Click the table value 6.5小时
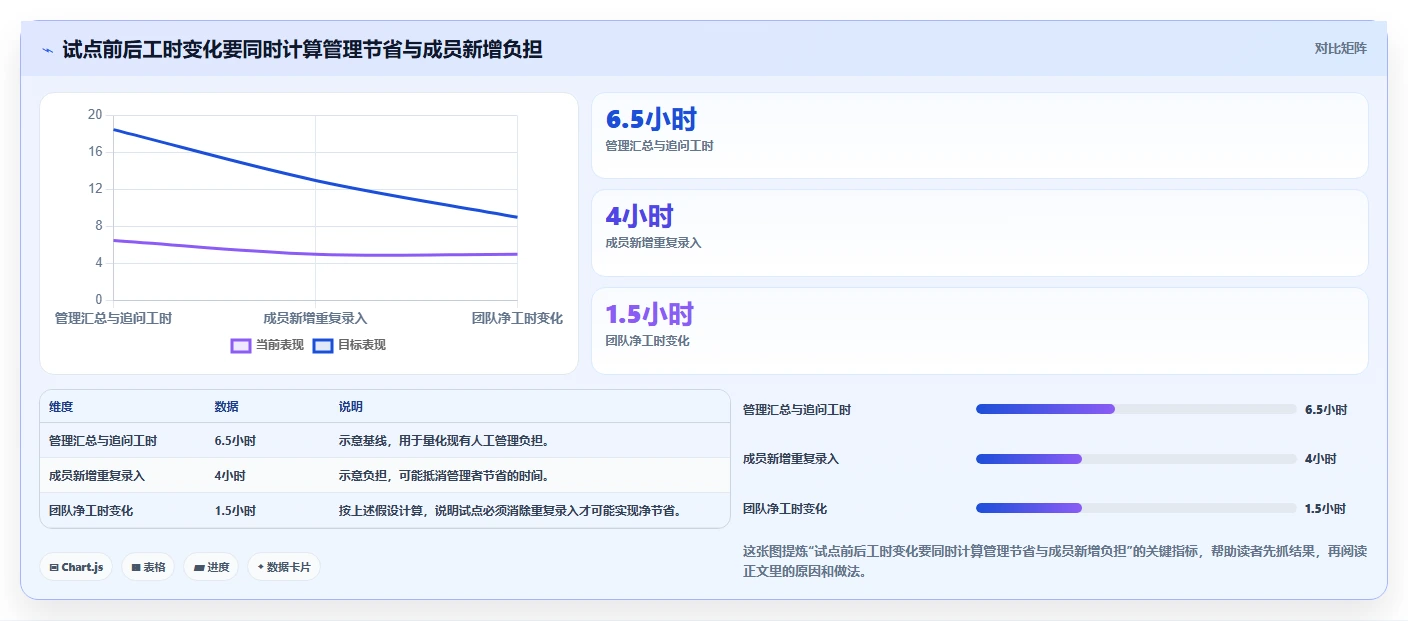 pyautogui.click(x=235, y=441)
